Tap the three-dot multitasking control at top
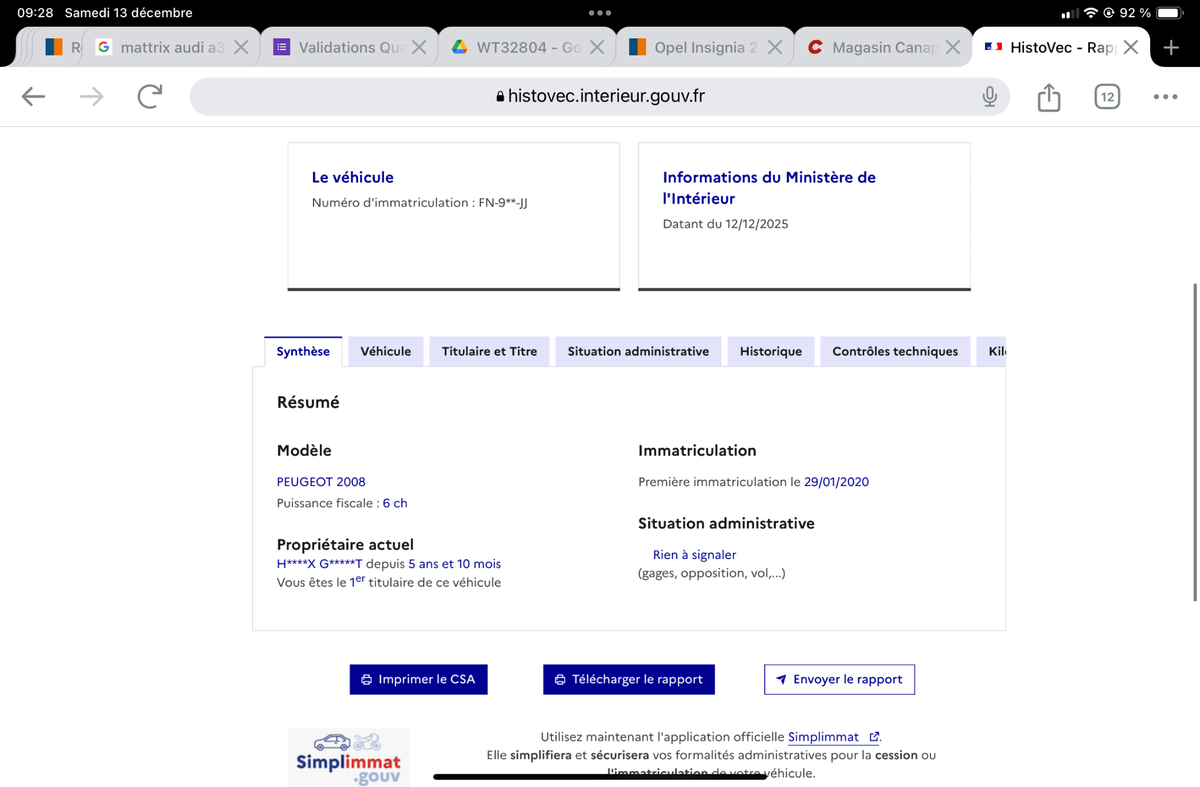Image resolution: width=1200 pixels, height=788 pixels. coord(600,13)
